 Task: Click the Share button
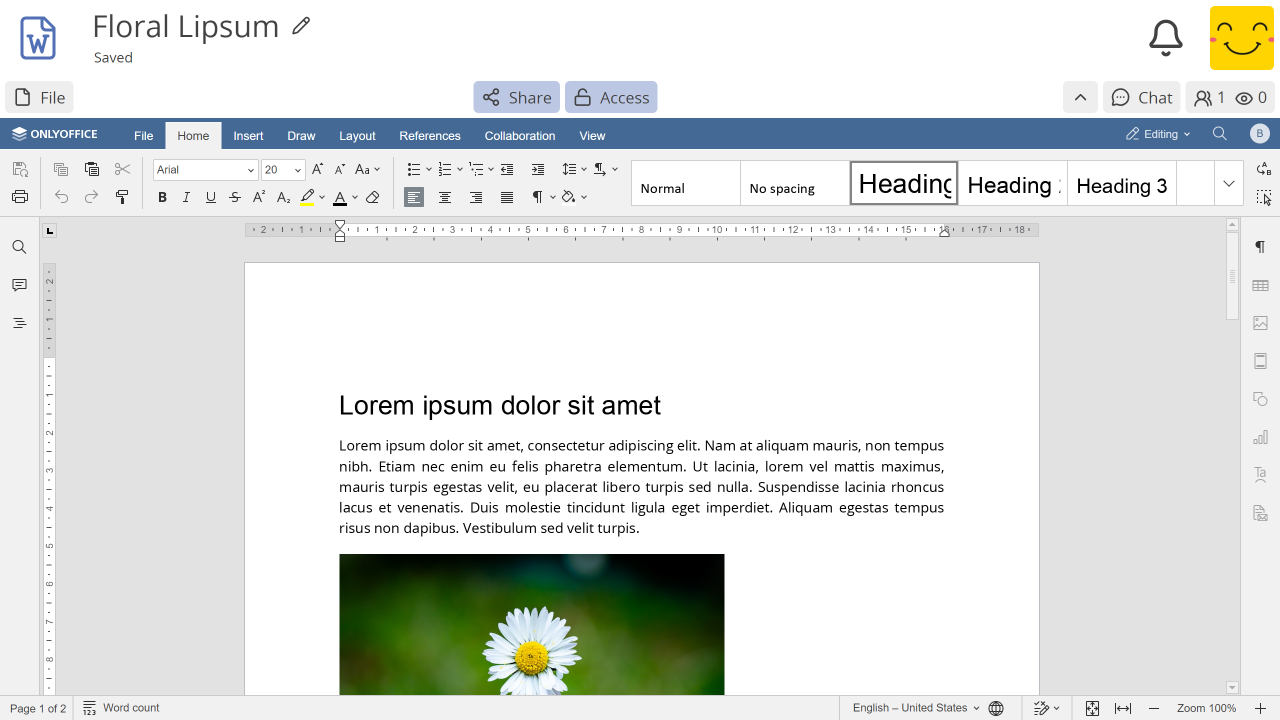tap(517, 97)
